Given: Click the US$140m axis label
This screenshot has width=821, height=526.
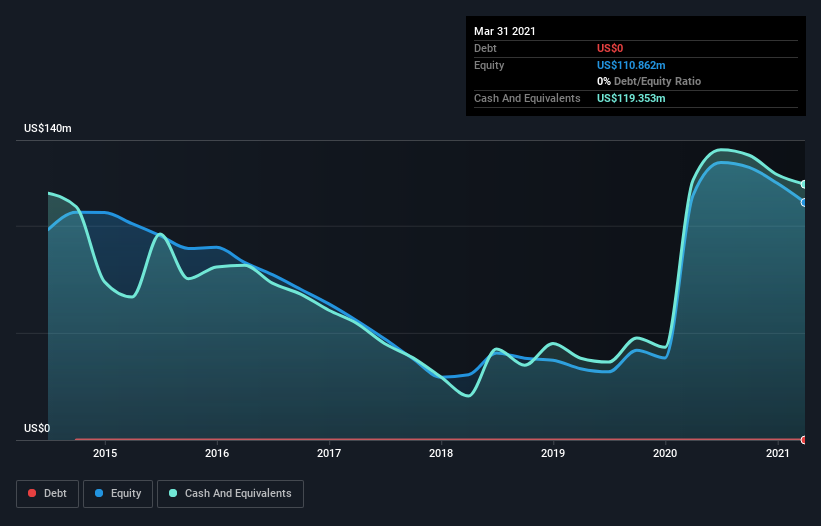Looking at the screenshot, I should [x=48, y=128].
